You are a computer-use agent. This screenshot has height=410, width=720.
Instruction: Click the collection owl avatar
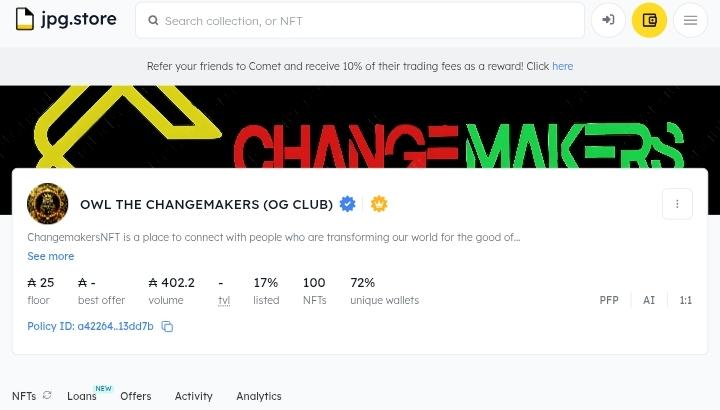click(47, 204)
